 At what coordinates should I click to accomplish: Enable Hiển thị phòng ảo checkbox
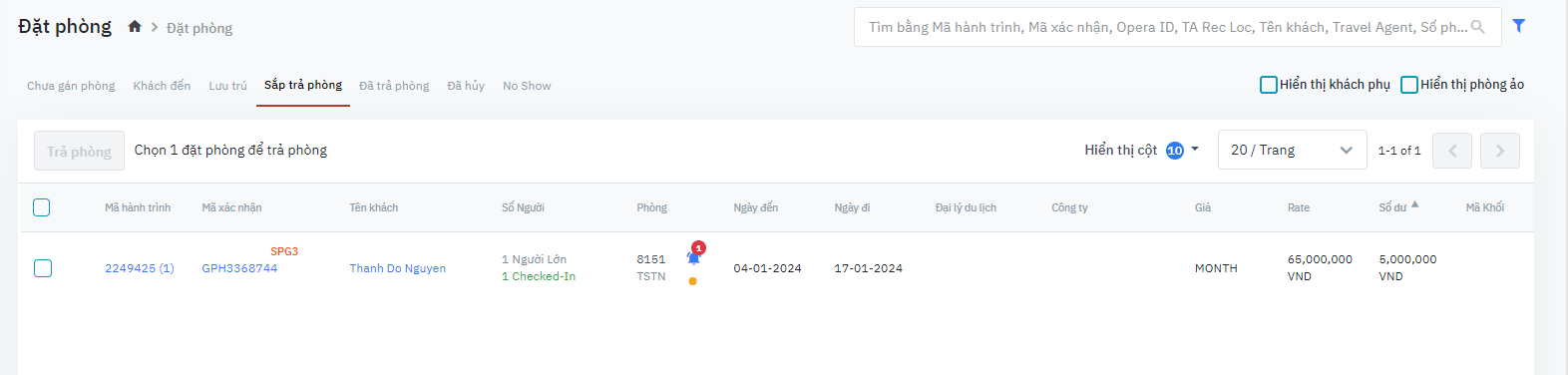(x=1409, y=85)
